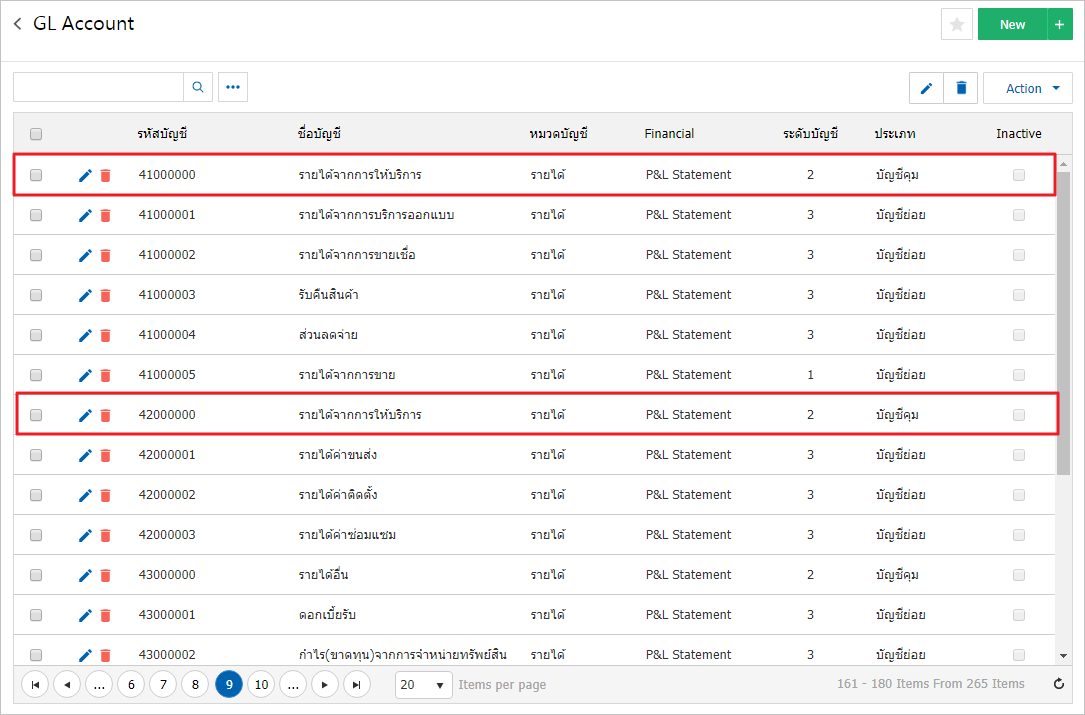
Task: Jump to the first page
Action: [x=35, y=685]
